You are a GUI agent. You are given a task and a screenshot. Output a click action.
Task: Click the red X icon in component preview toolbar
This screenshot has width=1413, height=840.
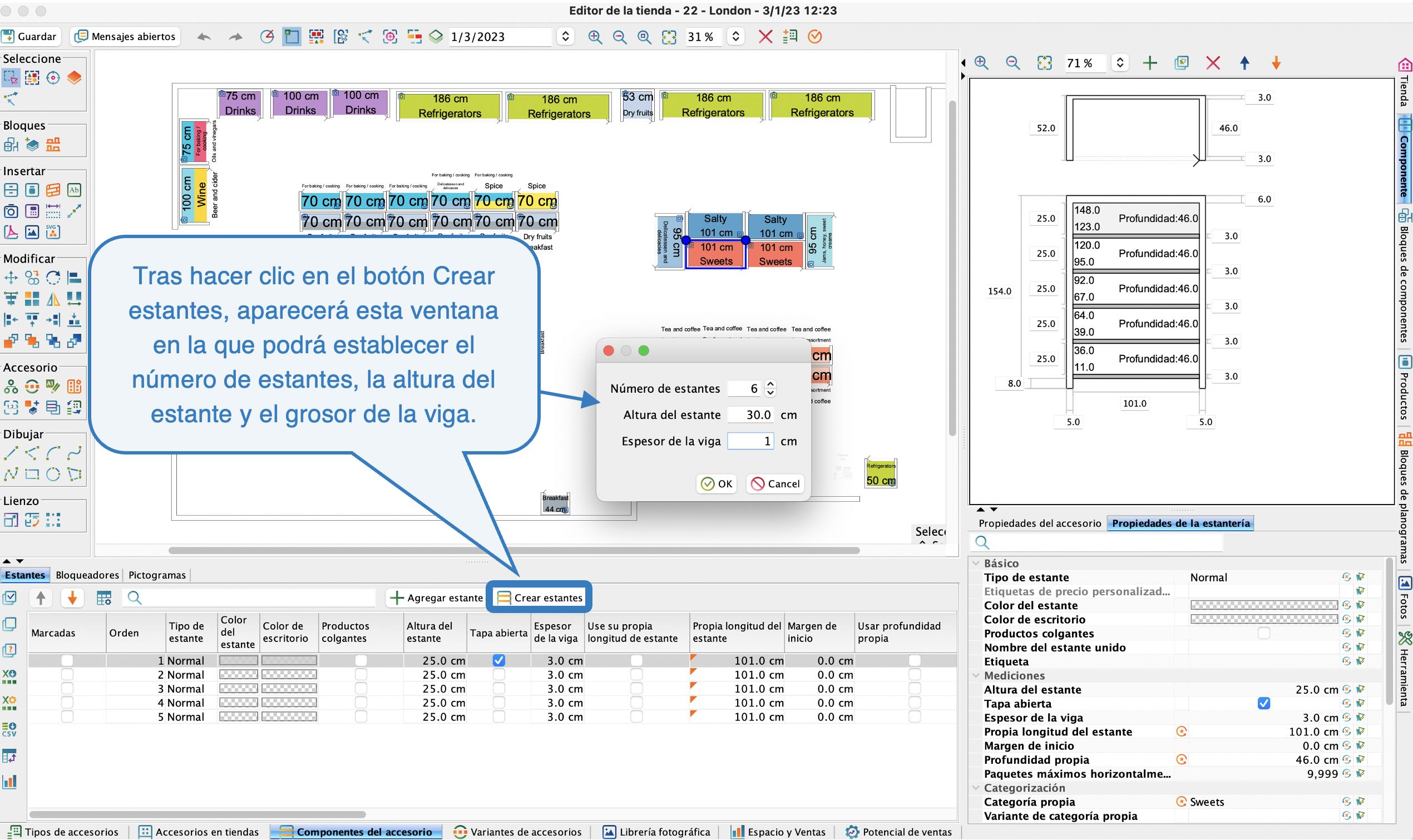click(1213, 63)
